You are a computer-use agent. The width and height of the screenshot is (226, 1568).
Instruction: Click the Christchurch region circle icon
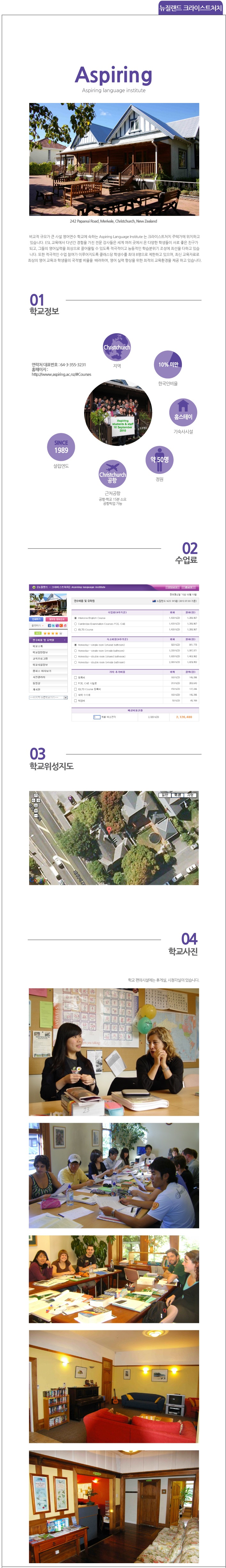coord(116,347)
